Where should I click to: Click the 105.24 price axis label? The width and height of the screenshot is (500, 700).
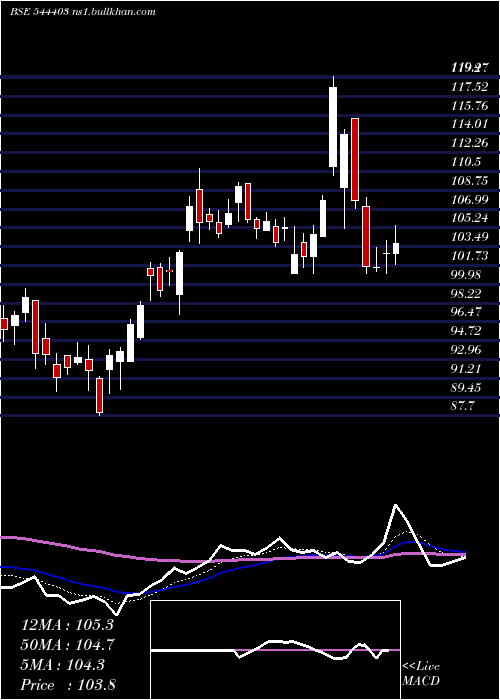(469, 218)
